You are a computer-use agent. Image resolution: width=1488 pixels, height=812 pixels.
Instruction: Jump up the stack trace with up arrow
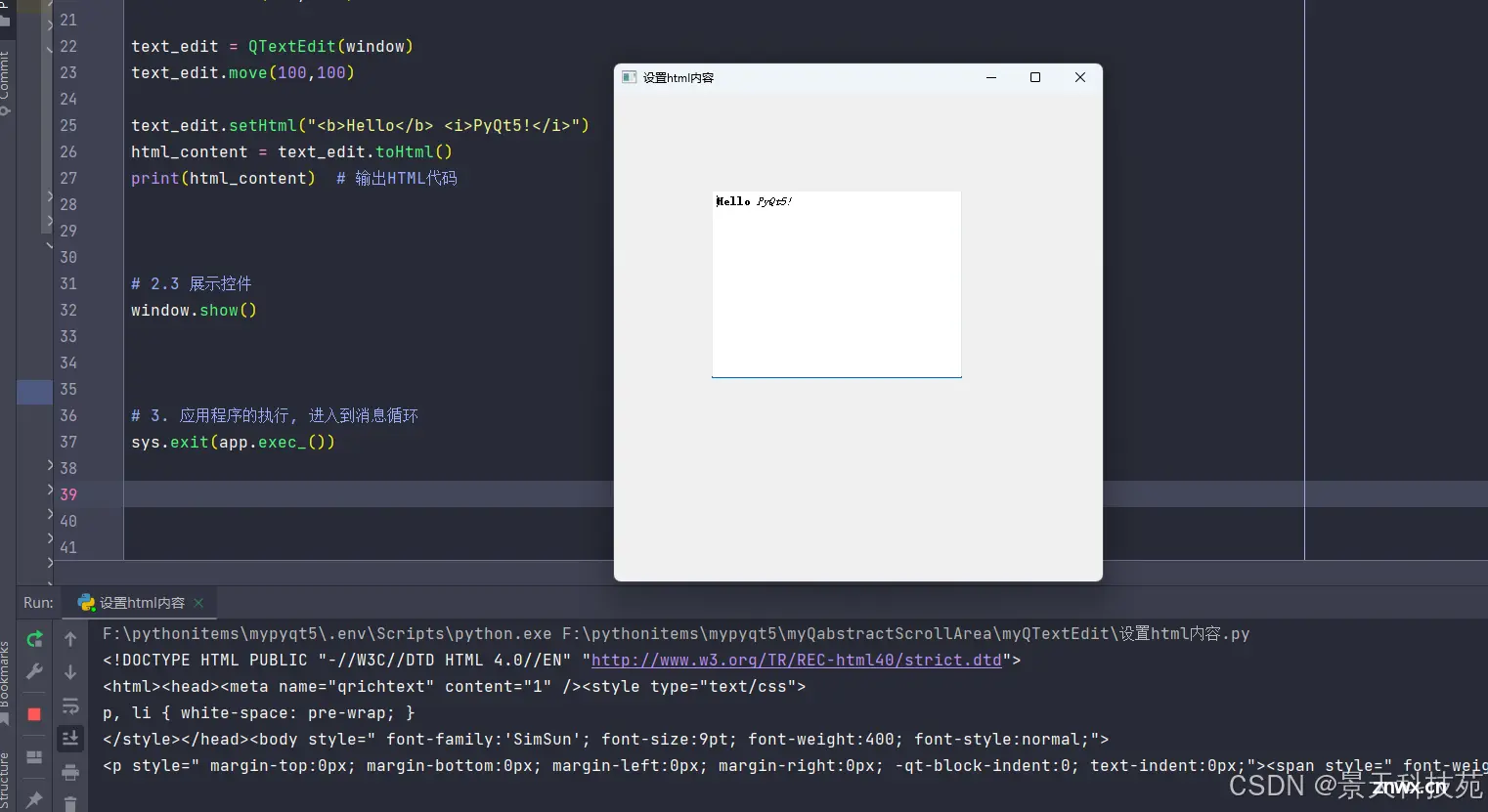[70, 639]
